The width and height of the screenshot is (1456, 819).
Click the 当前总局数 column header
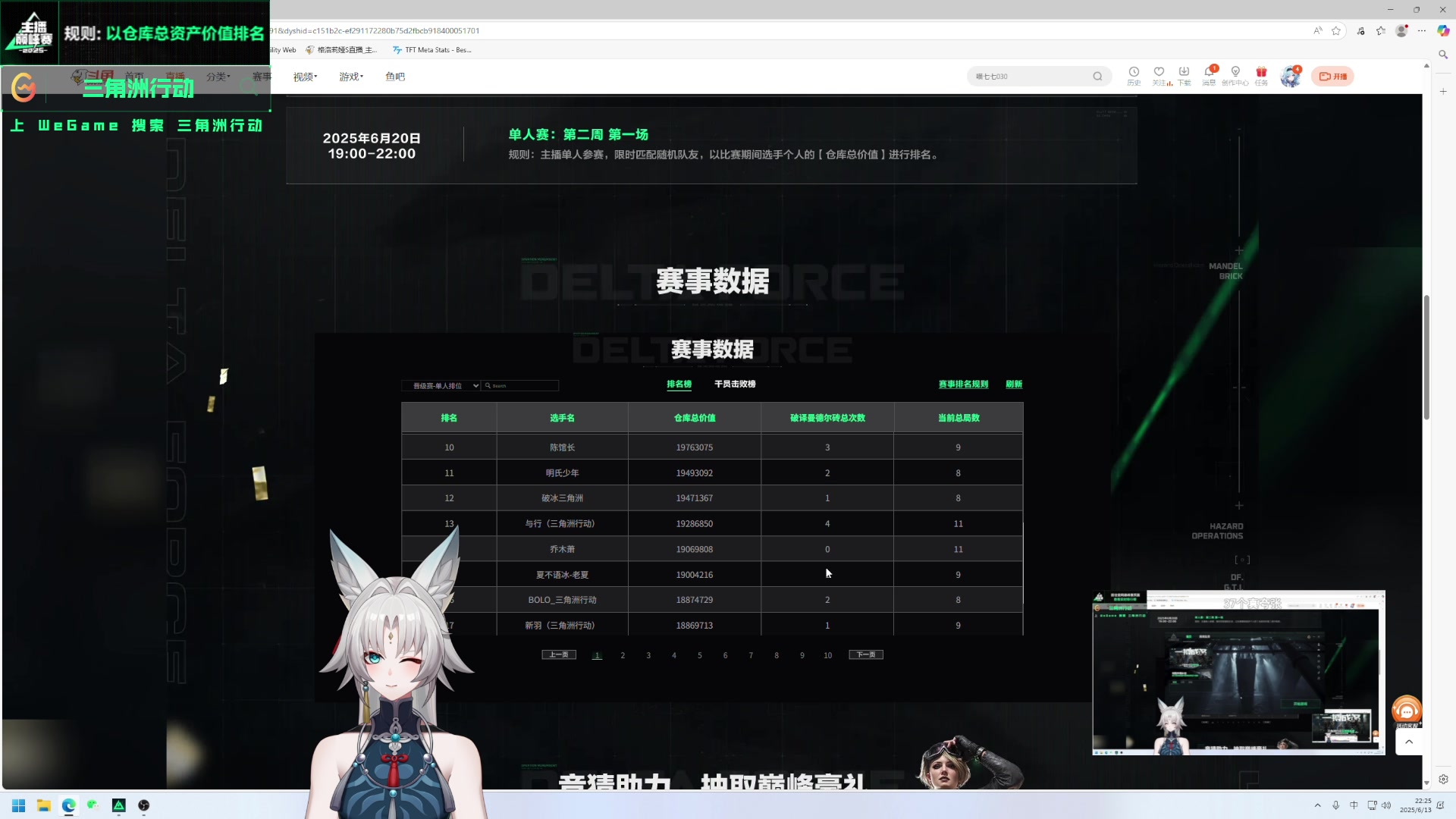(959, 418)
